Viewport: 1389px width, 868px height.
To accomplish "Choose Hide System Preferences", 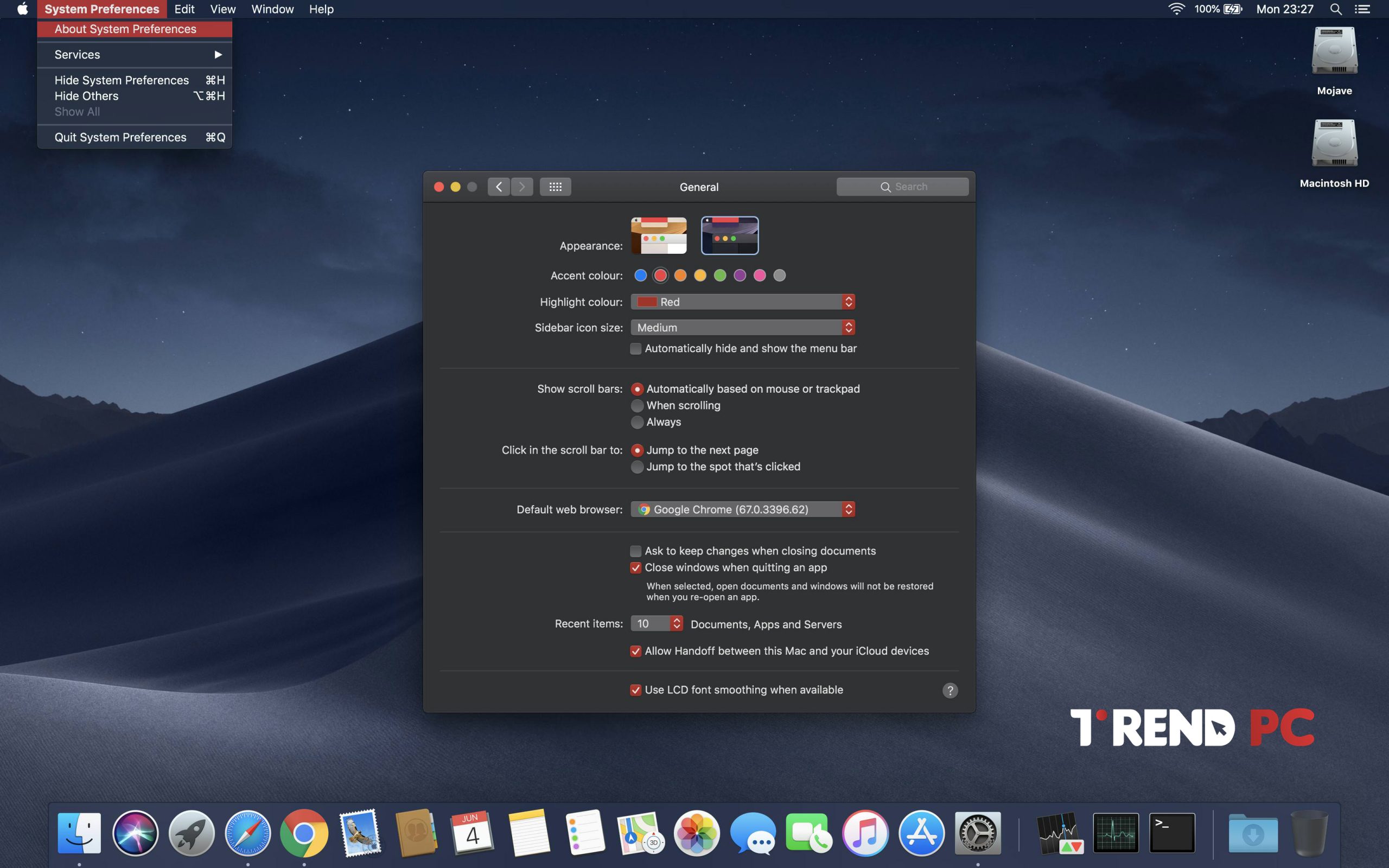I will pyautogui.click(x=135, y=80).
